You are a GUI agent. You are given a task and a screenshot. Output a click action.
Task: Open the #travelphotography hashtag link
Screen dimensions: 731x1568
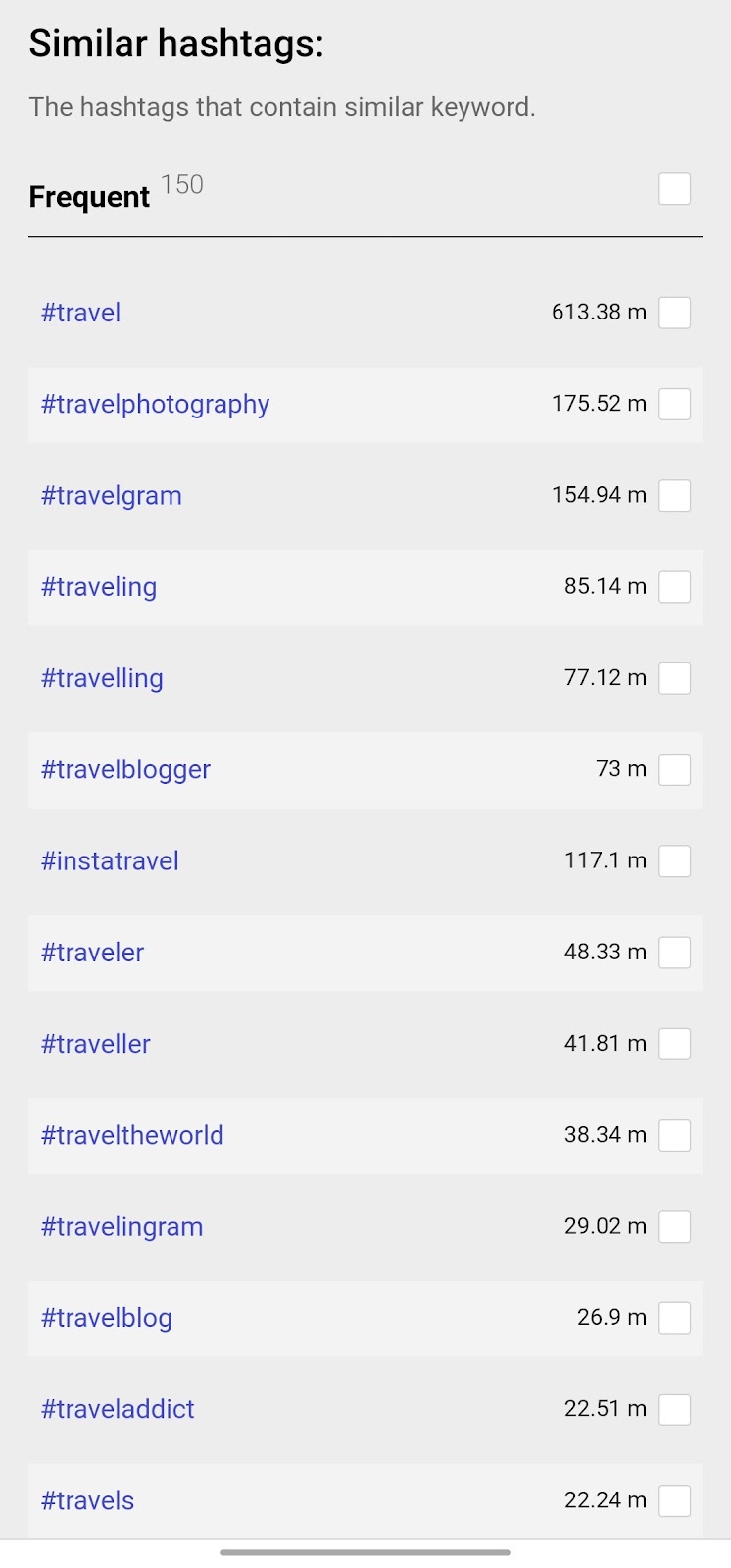[155, 404]
